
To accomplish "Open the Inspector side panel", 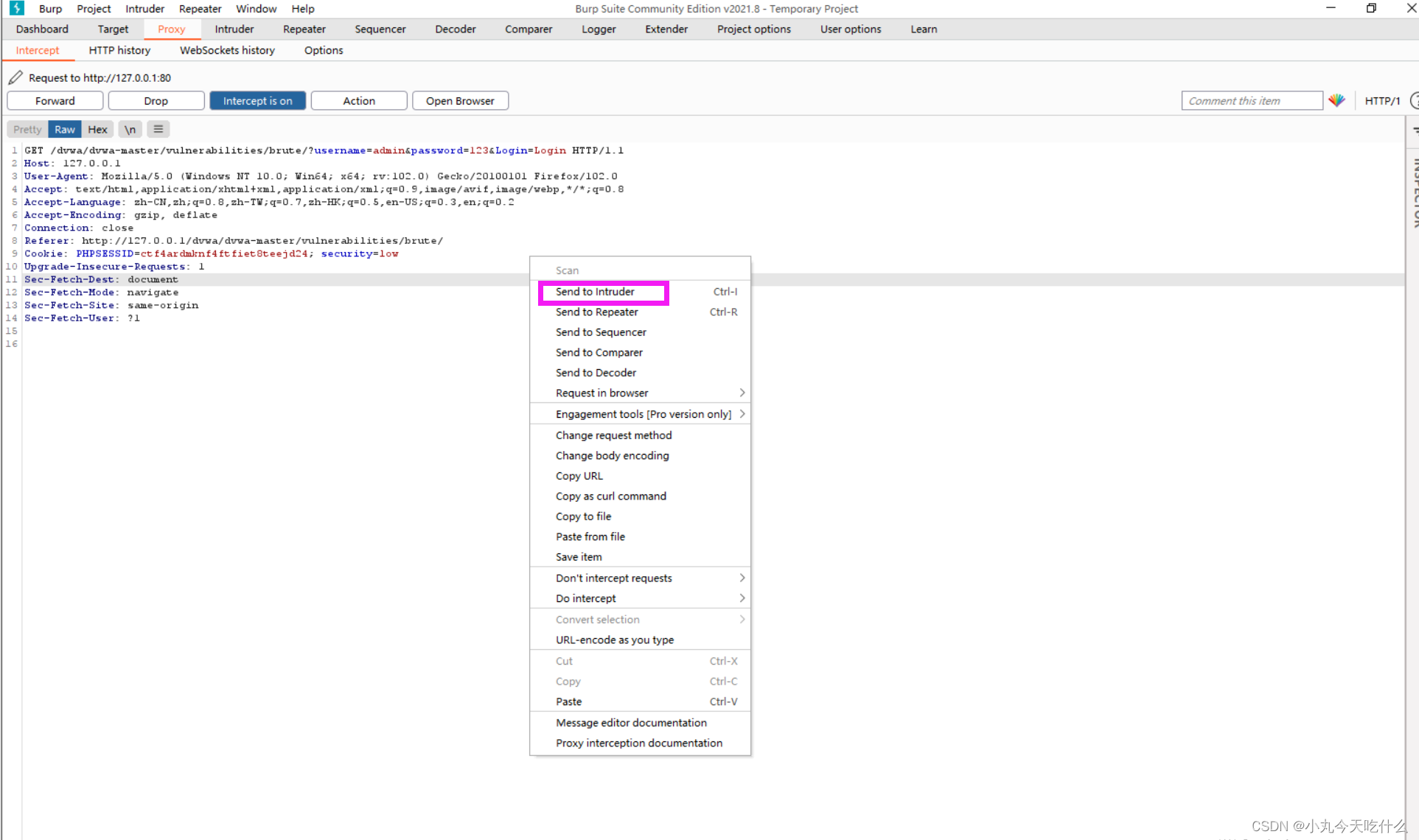I will pyautogui.click(x=1415, y=192).
